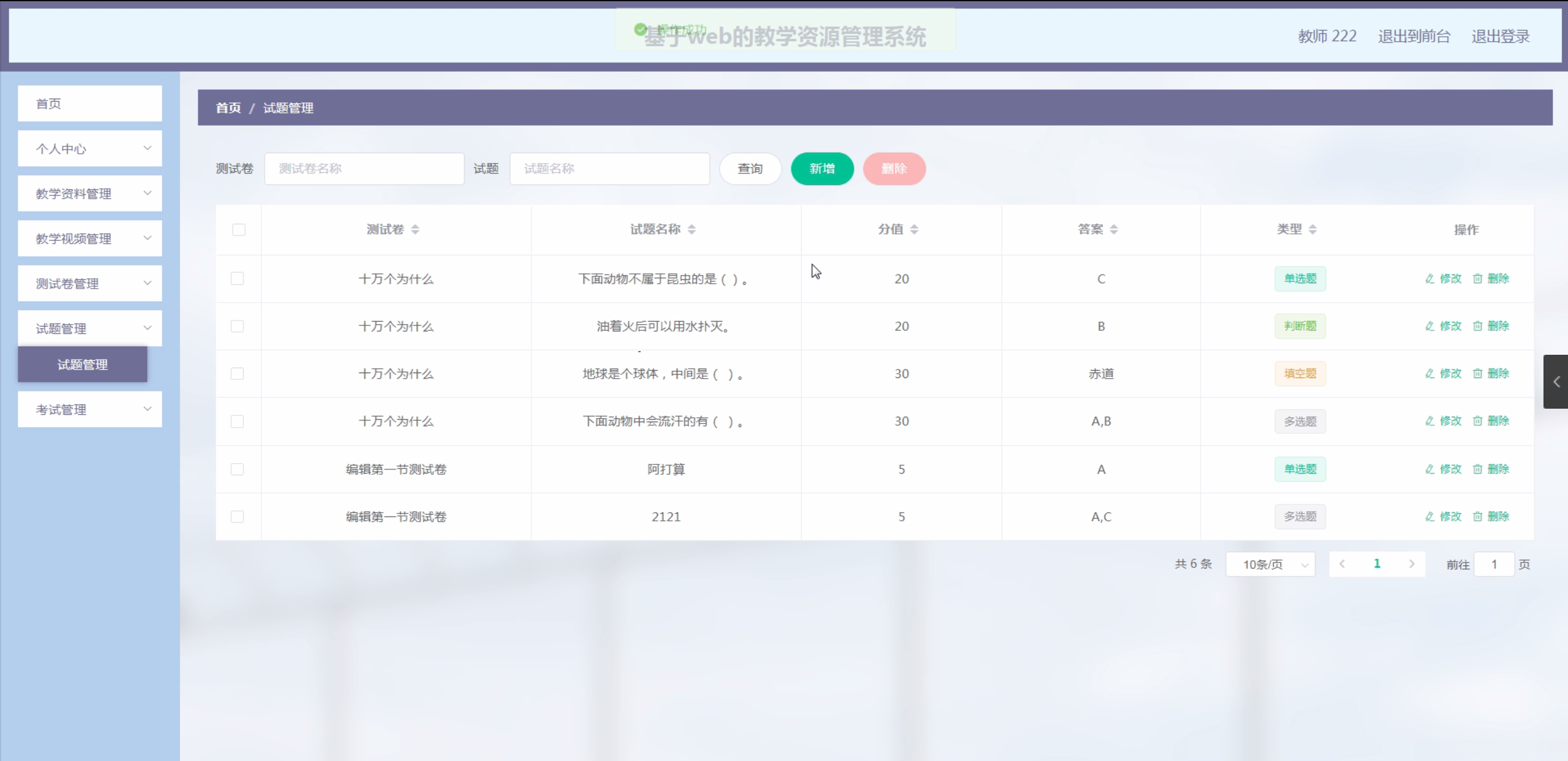Select the 试题管理 submenu item
The height and width of the screenshot is (761, 1568).
tap(82, 365)
